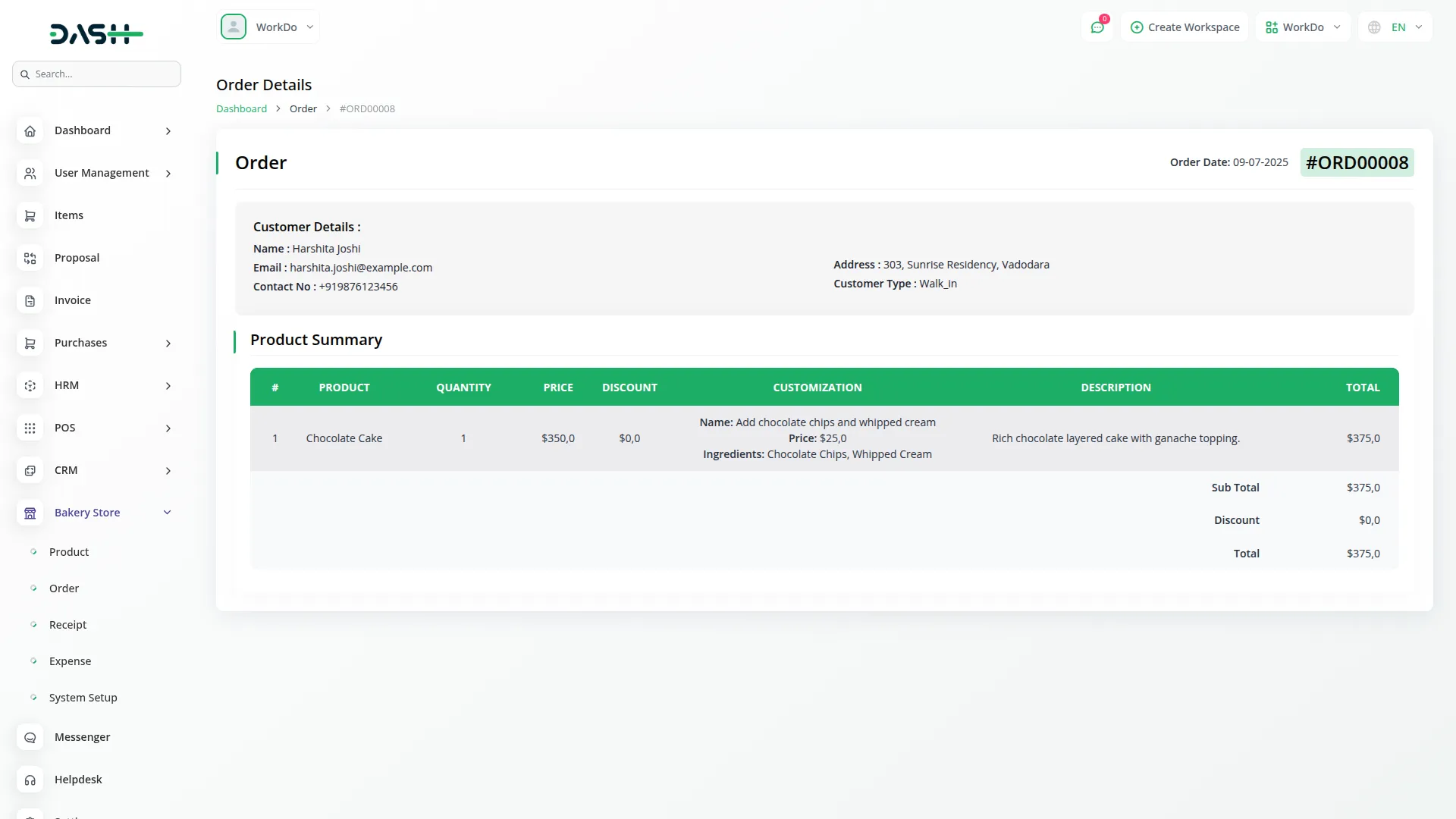This screenshot has height=819, width=1456.
Task: Click the Create Workspace button
Action: (1185, 27)
